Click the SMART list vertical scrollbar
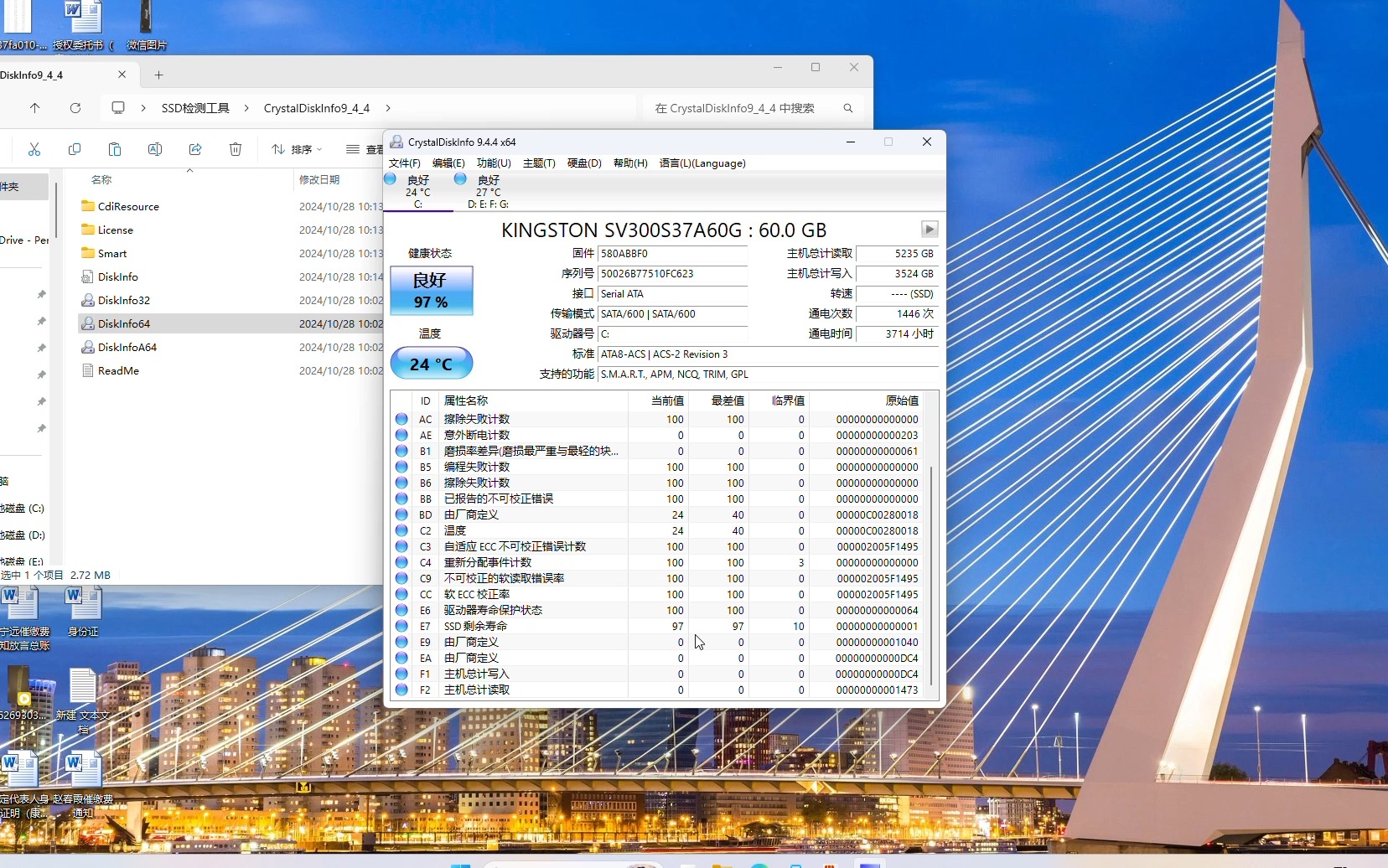Viewport: 1388px width, 868px height. 931,576
